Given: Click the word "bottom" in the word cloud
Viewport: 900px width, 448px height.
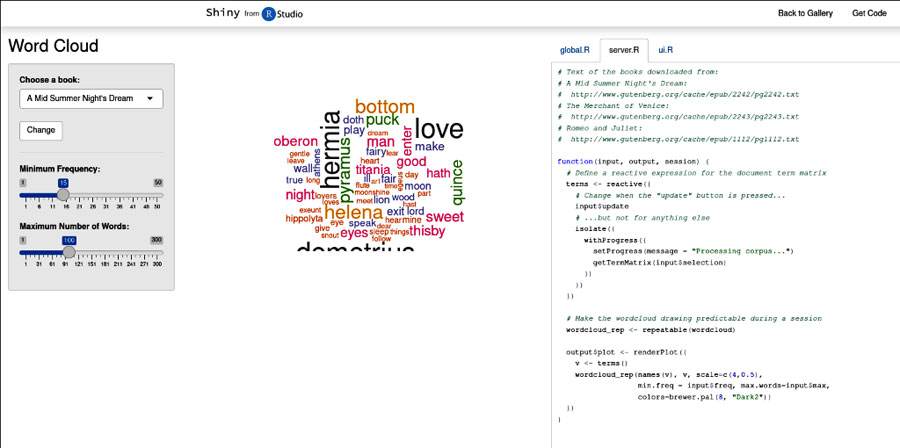Looking at the screenshot, I should (x=385, y=107).
